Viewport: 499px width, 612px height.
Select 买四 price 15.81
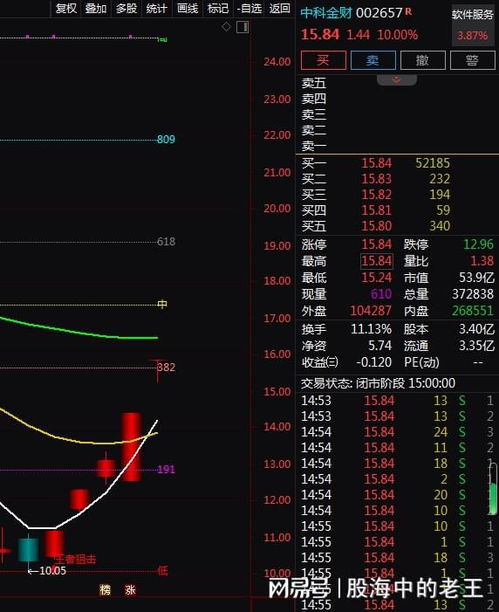click(376, 210)
